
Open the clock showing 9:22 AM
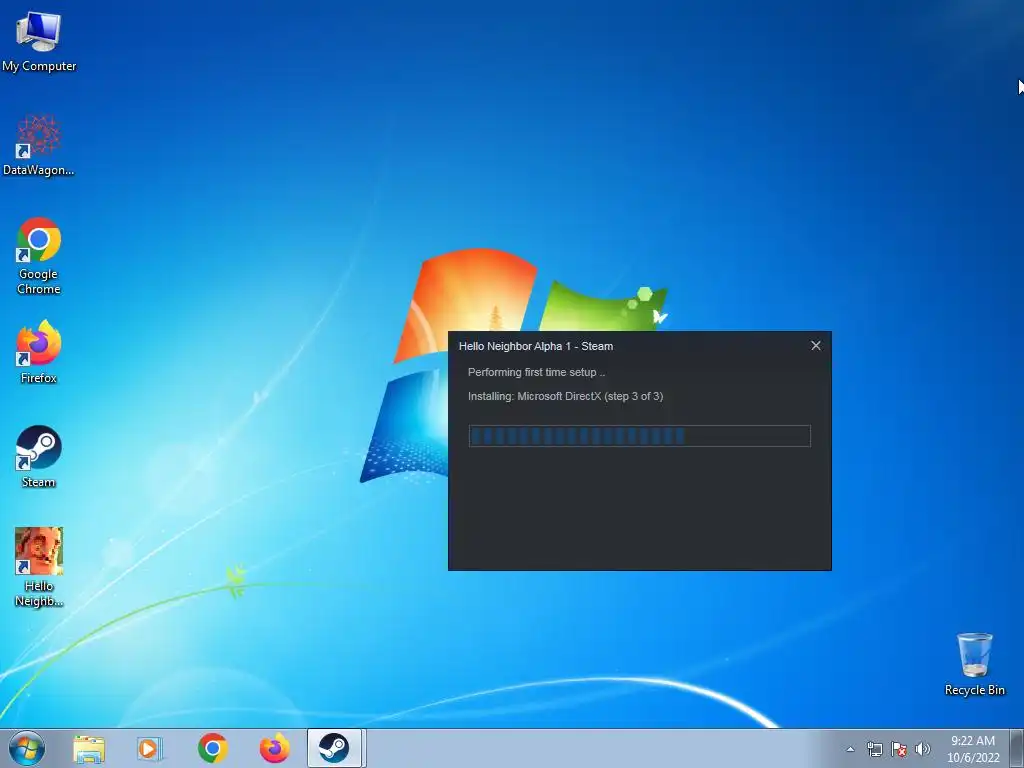pyautogui.click(x=973, y=749)
